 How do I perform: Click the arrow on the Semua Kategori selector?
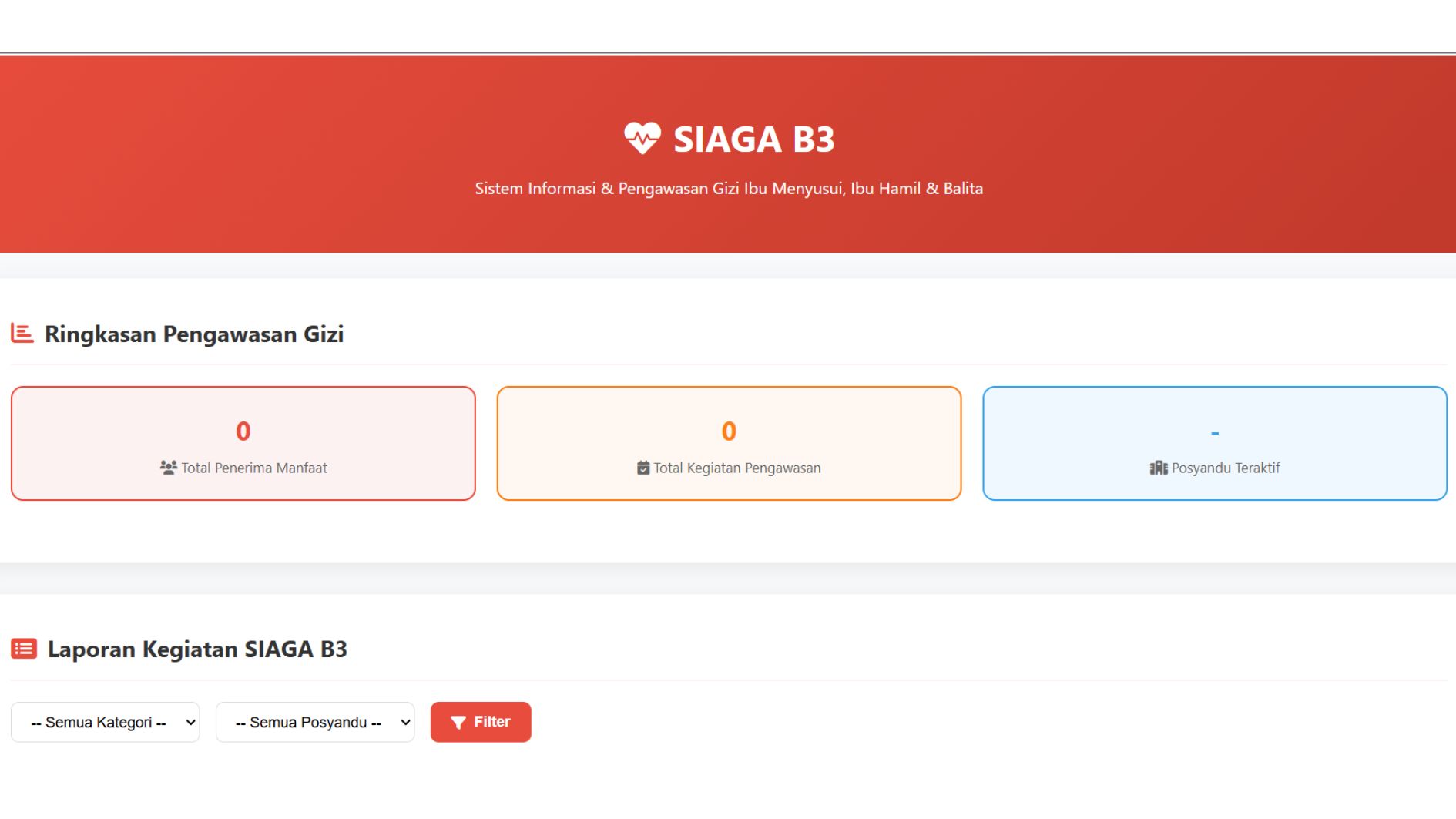point(190,723)
